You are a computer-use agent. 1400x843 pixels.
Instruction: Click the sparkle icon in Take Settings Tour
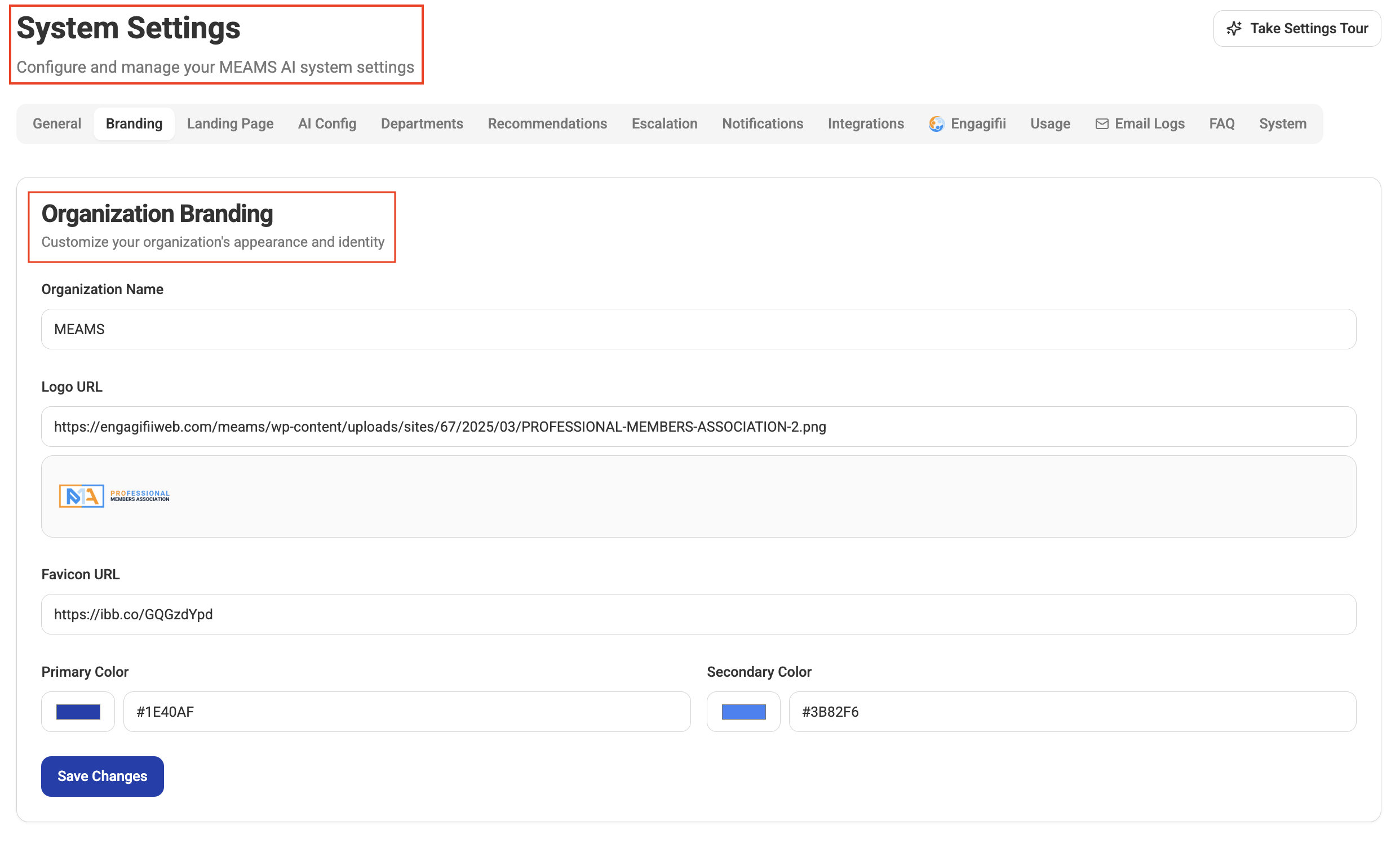coord(1234,28)
